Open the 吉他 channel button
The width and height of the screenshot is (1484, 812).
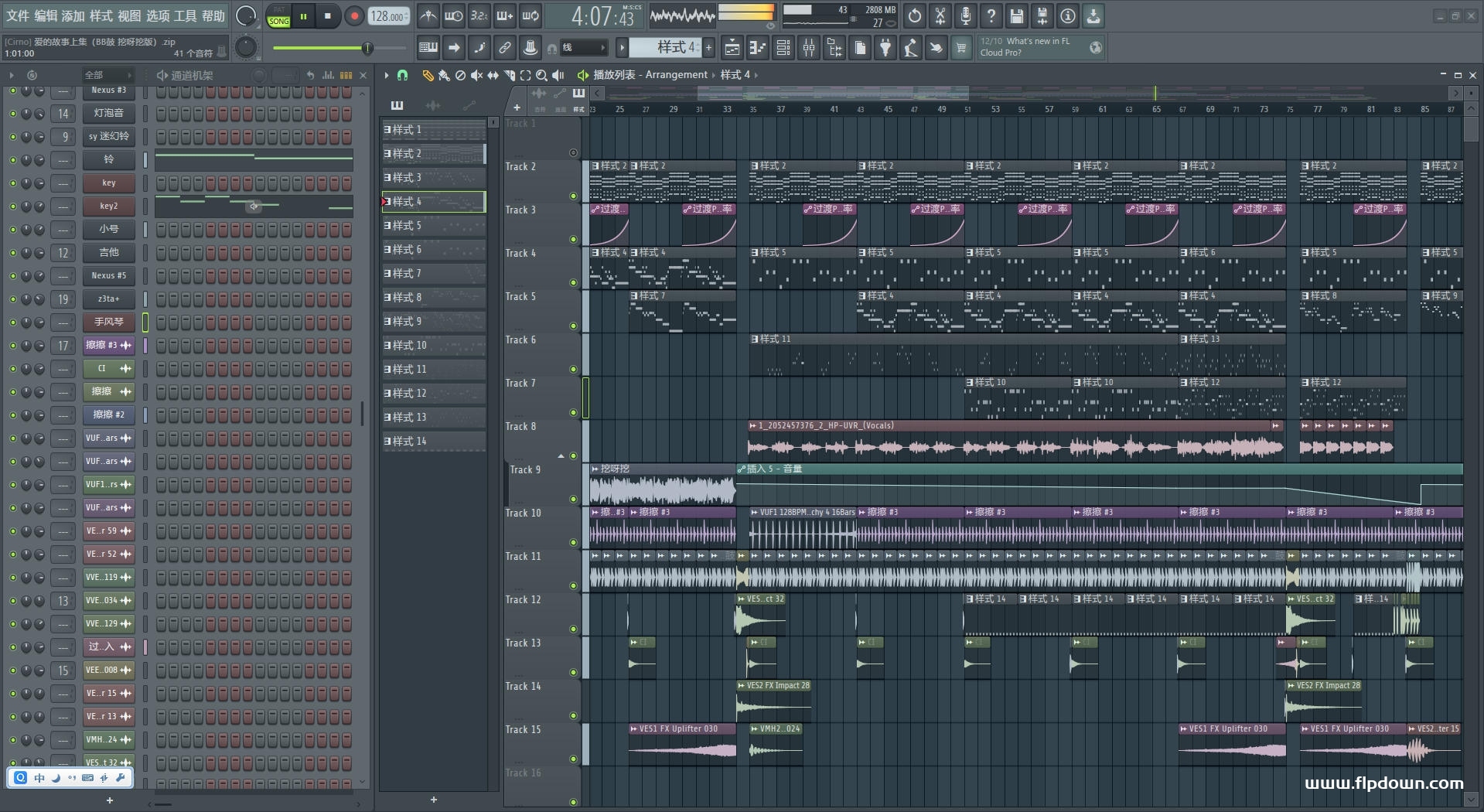pyautogui.click(x=108, y=253)
